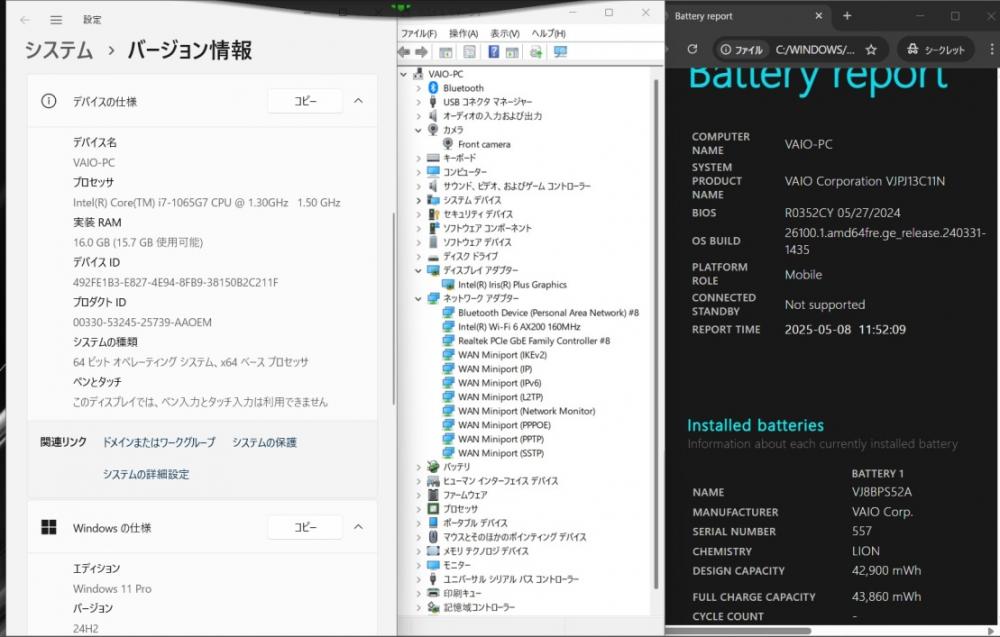This screenshot has height=637, width=1000.
Task: Collapse the ネットワーク アダプター node
Action: pos(418,298)
